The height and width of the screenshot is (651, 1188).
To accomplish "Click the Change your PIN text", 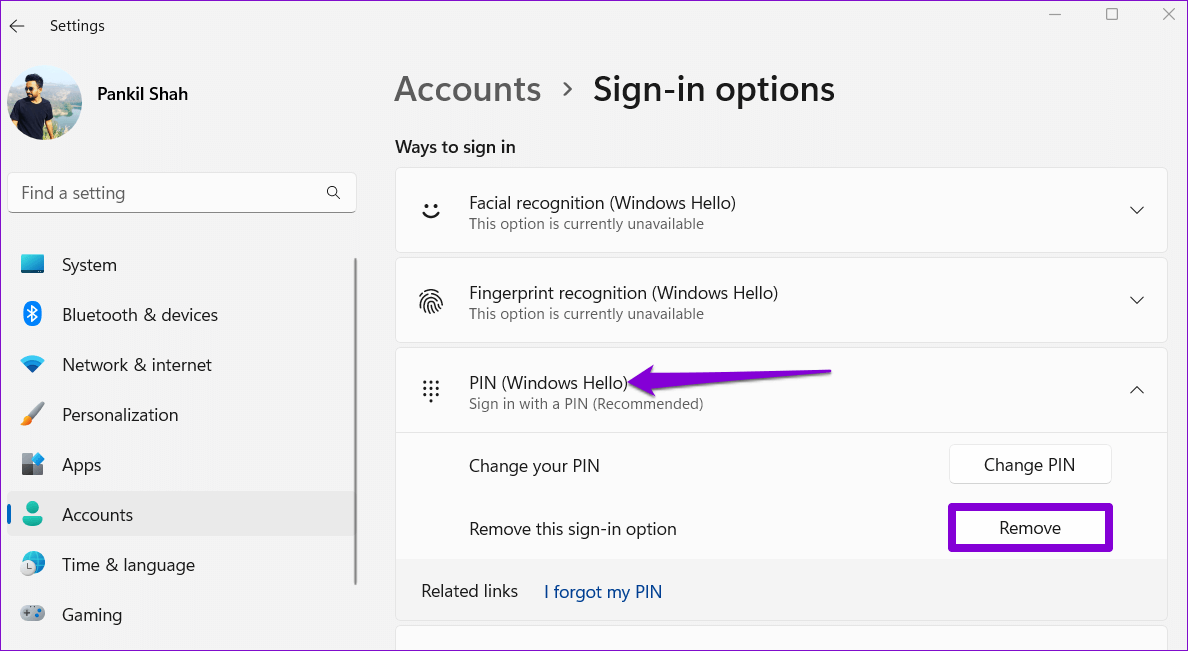I will [534, 465].
